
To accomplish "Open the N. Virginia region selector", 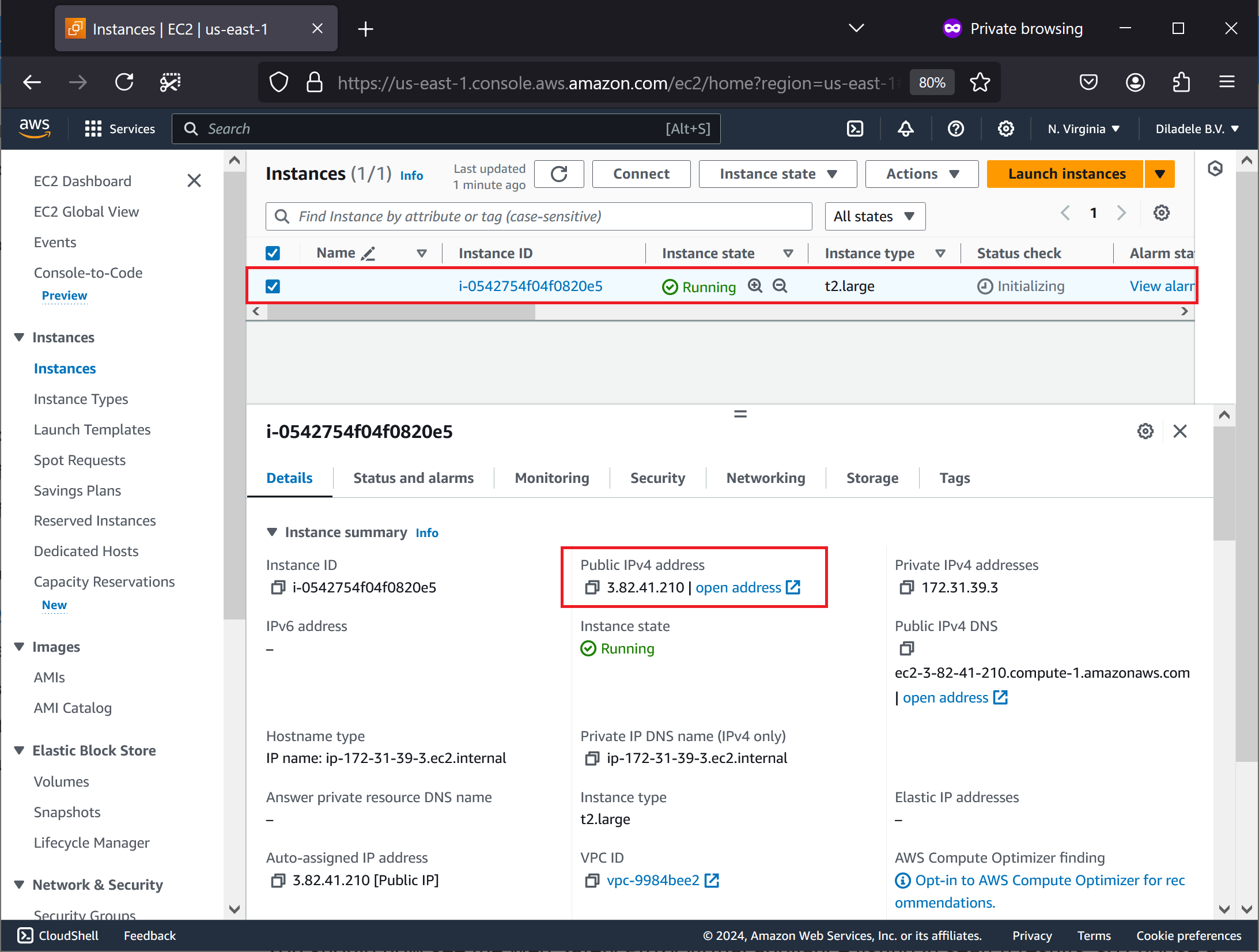I will pyautogui.click(x=1083, y=129).
